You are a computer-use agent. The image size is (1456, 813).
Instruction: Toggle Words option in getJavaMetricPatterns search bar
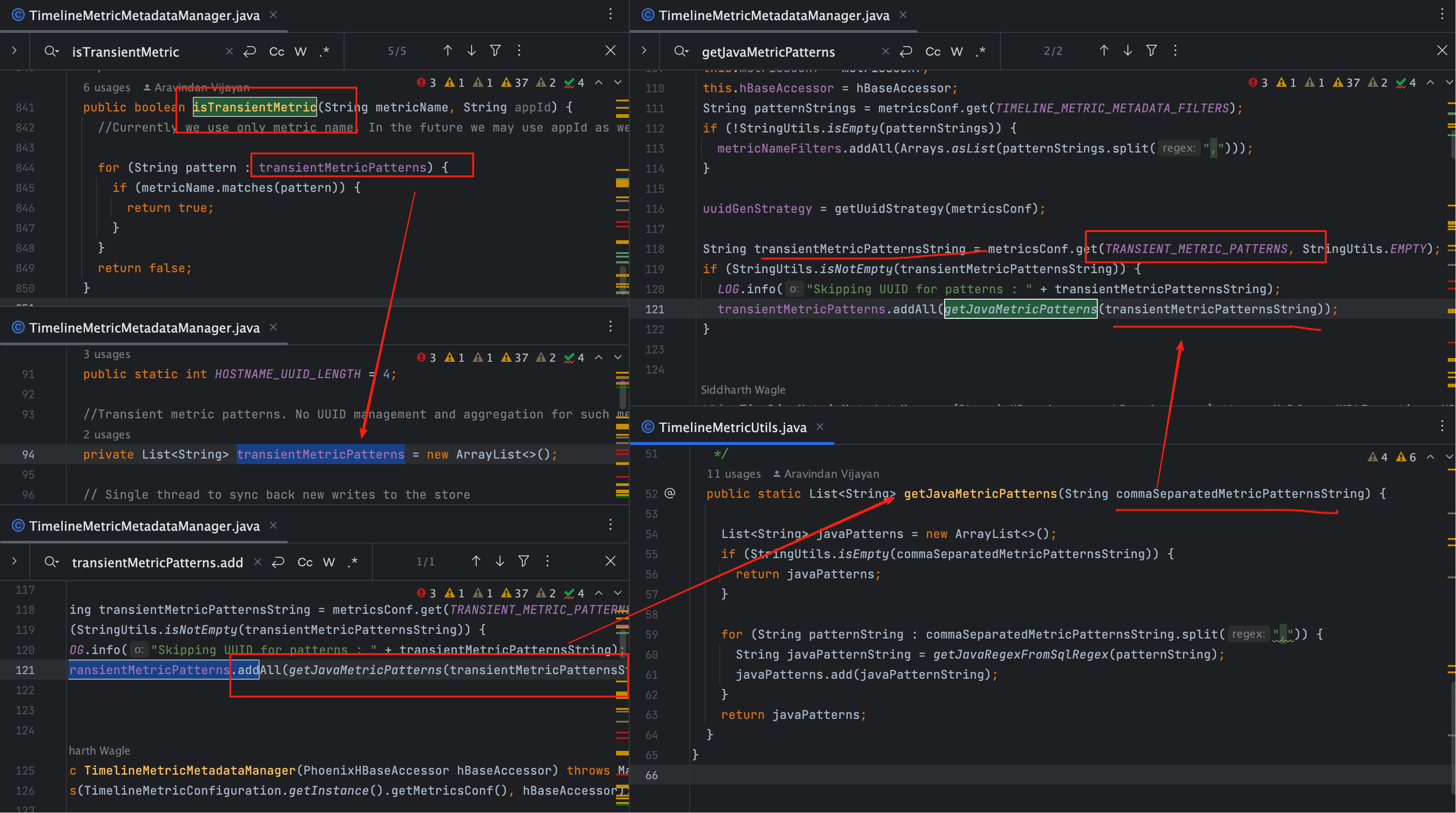click(x=956, y=52)
